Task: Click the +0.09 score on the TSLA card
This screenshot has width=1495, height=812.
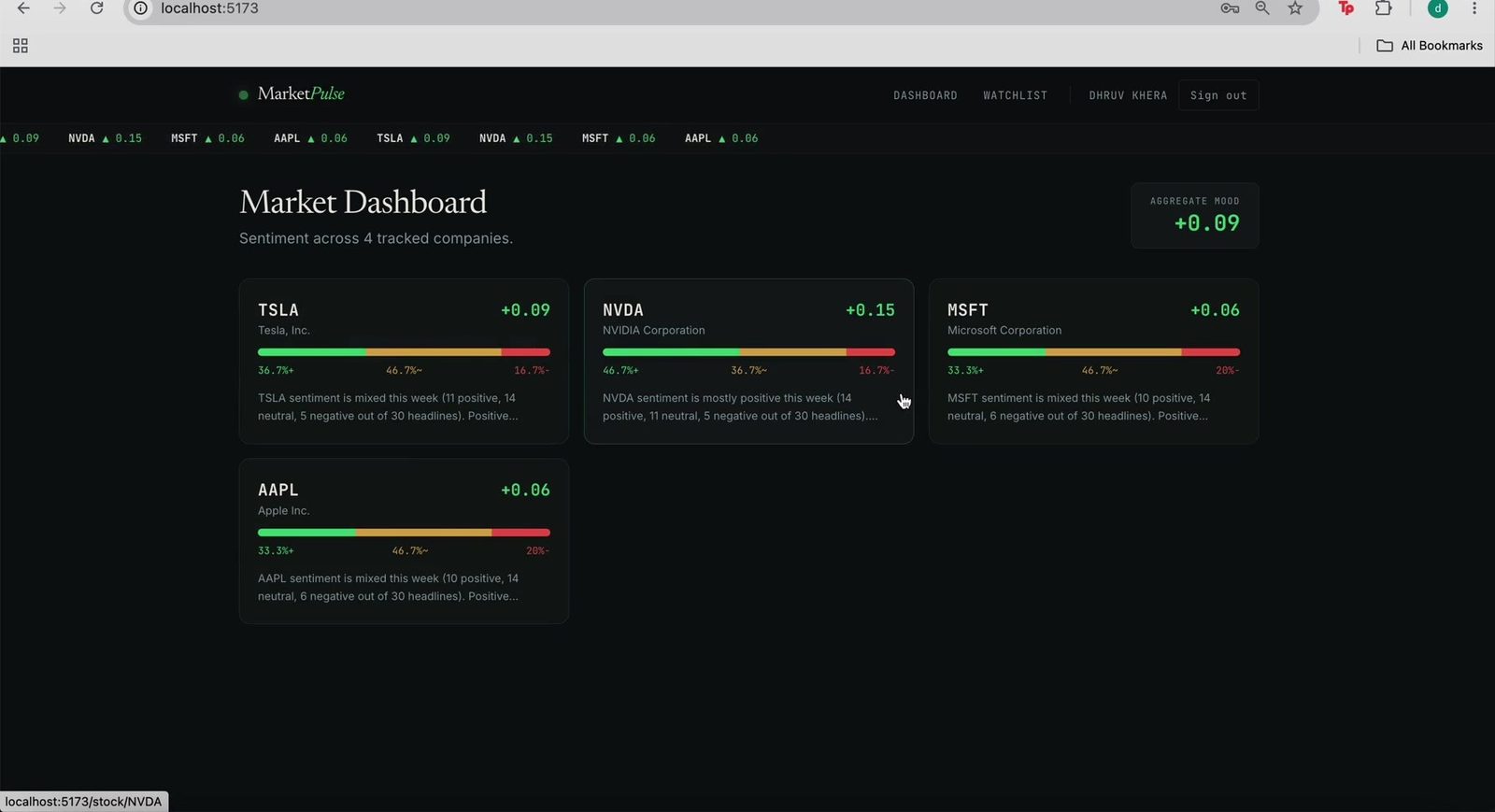Action: (525, 310)
